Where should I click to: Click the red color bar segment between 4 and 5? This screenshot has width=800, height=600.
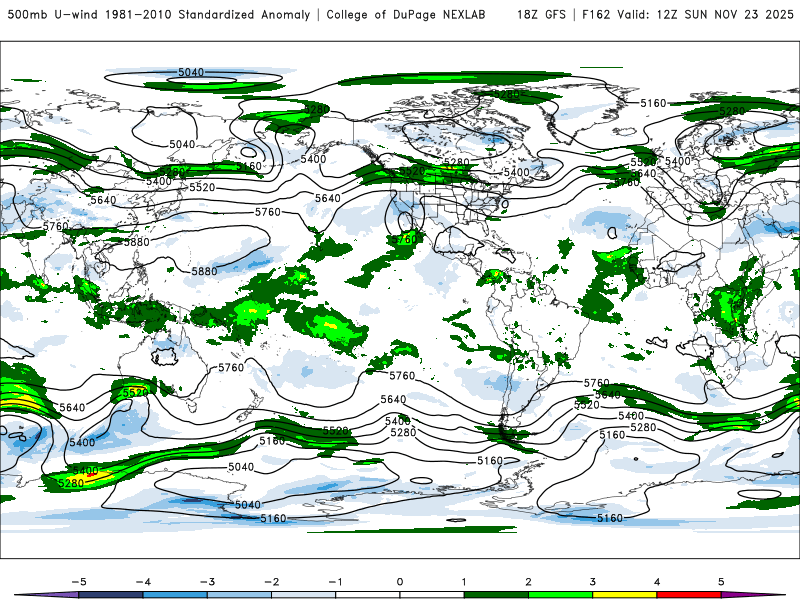[689, 595]
